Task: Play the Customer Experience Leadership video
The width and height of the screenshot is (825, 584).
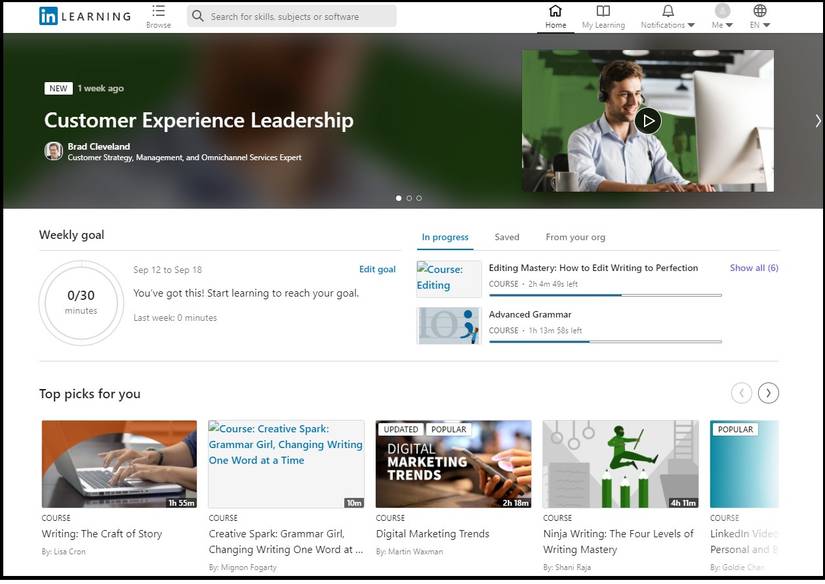Action: click(648, 121)
